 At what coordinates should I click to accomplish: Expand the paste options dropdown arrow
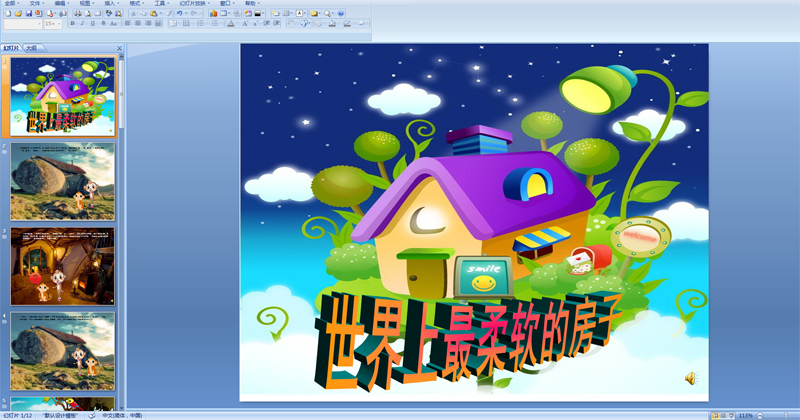[x=161, y=14]
